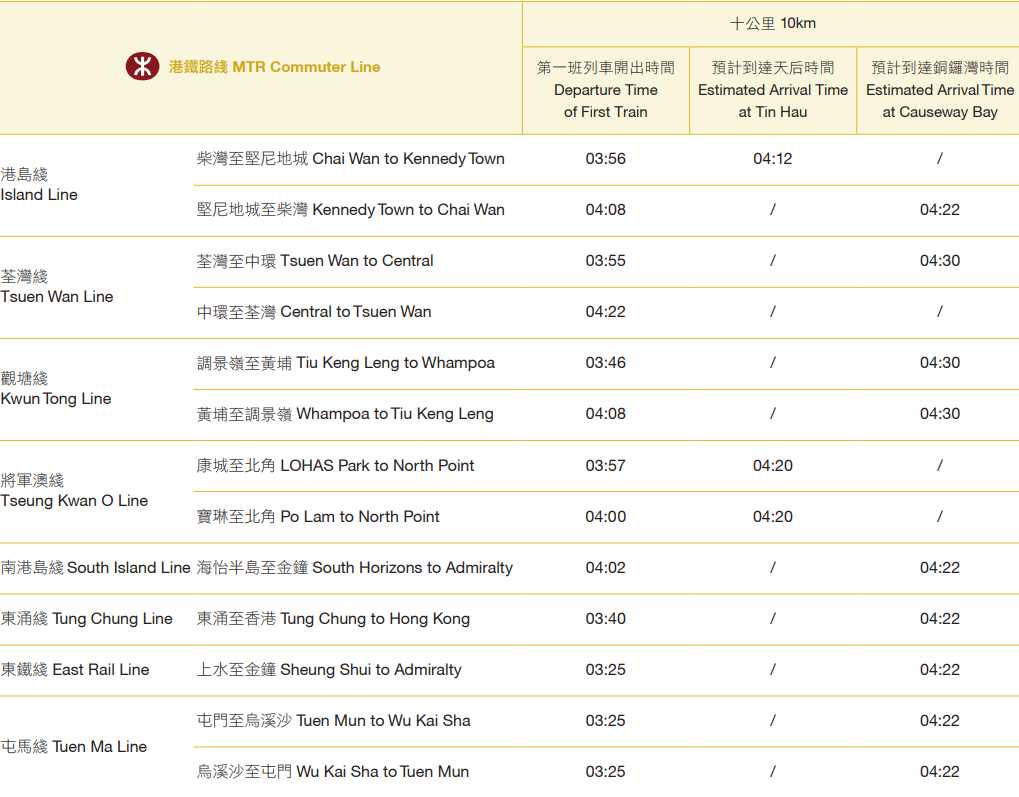Click the 03:40 Tung Chung departure time
This screenshot has height=797, width=1019.
[605, 619]
